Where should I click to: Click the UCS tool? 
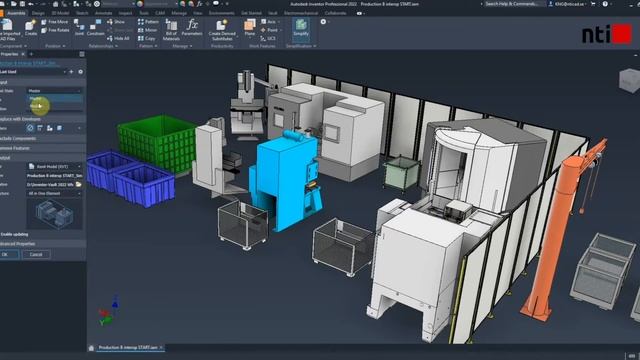click(268, 38)
